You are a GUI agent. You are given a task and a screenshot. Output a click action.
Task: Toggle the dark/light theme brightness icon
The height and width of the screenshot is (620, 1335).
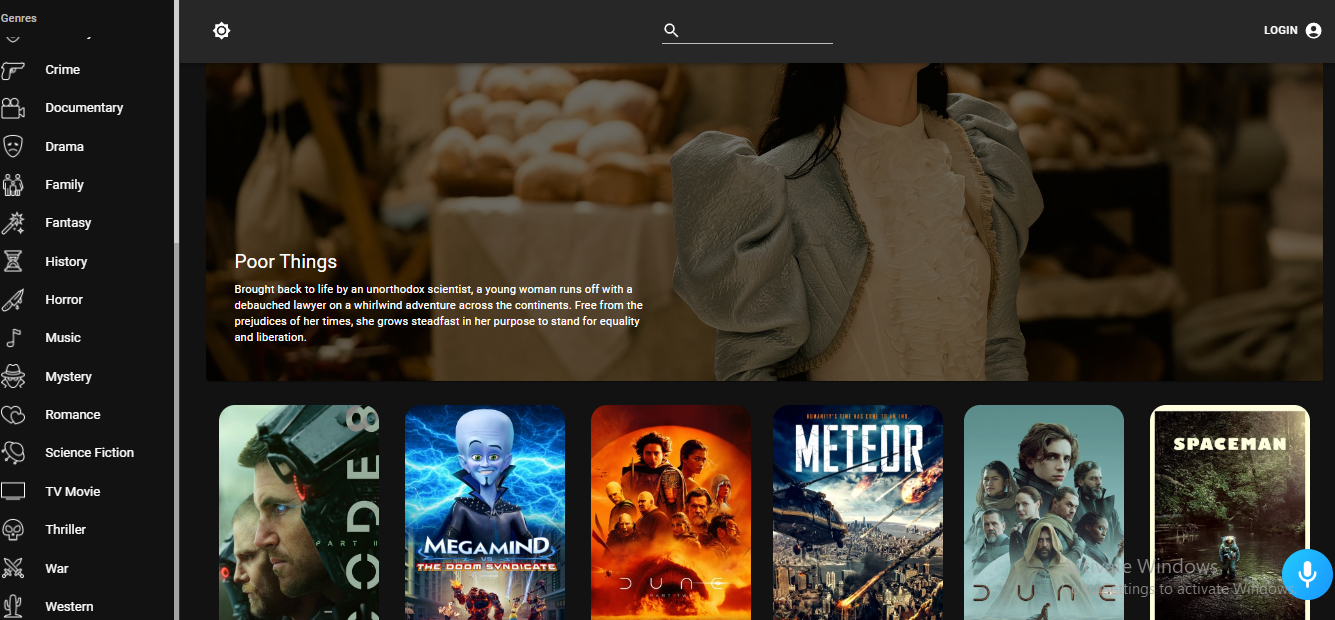pos(222,31)
